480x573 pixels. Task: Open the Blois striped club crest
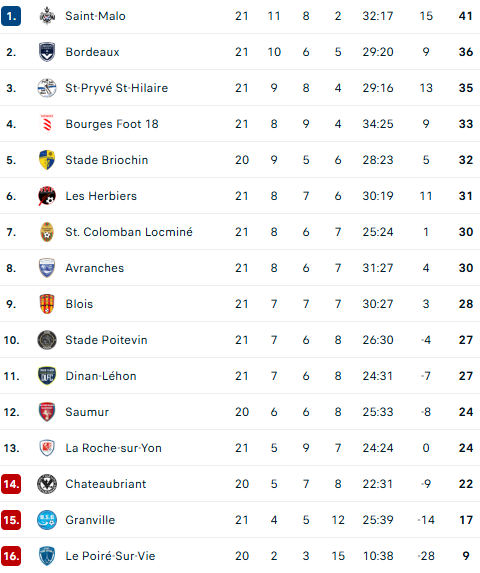click(x=47, y=304)
